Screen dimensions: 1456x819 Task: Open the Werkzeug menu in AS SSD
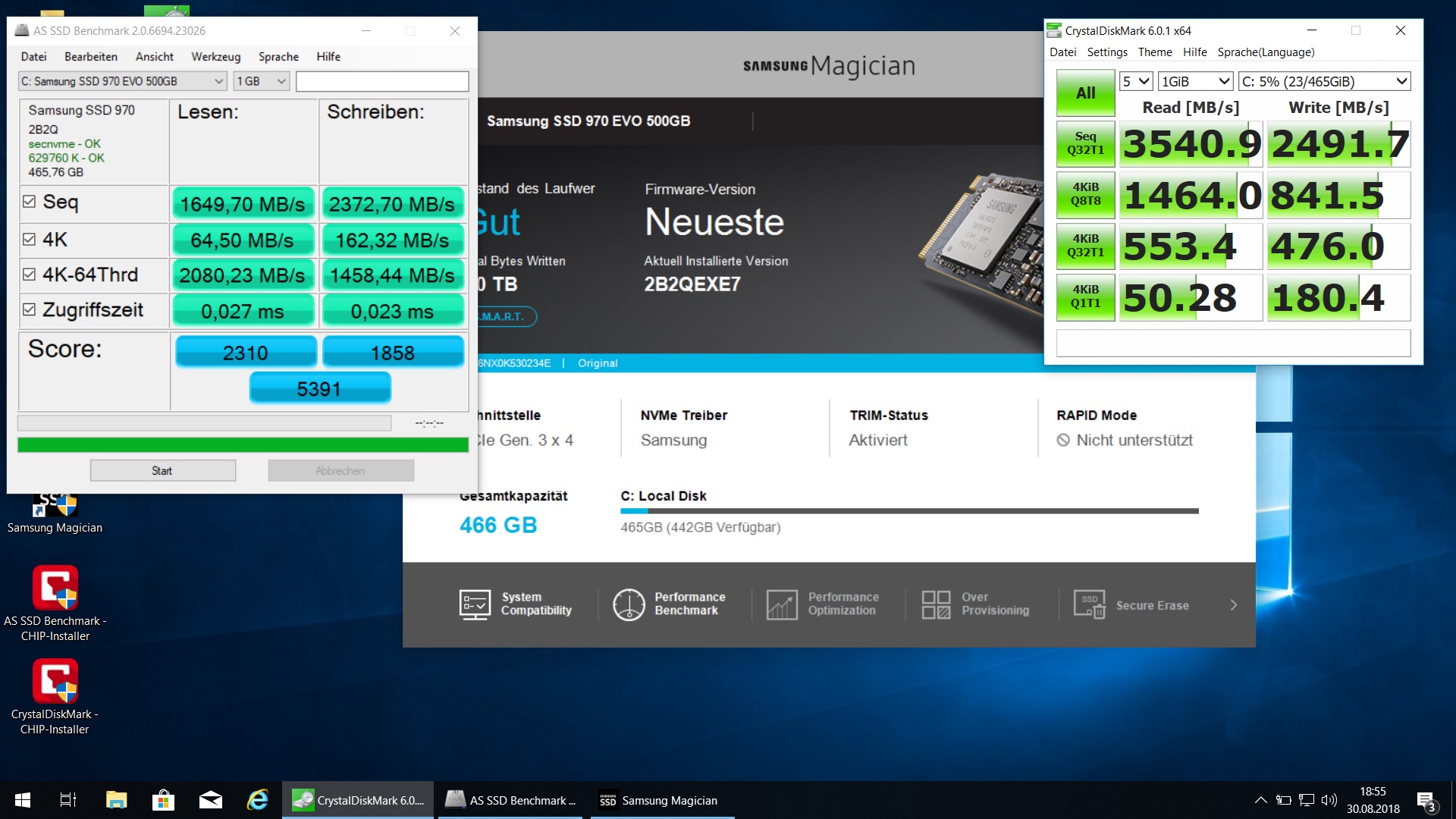tap(215, 57)
